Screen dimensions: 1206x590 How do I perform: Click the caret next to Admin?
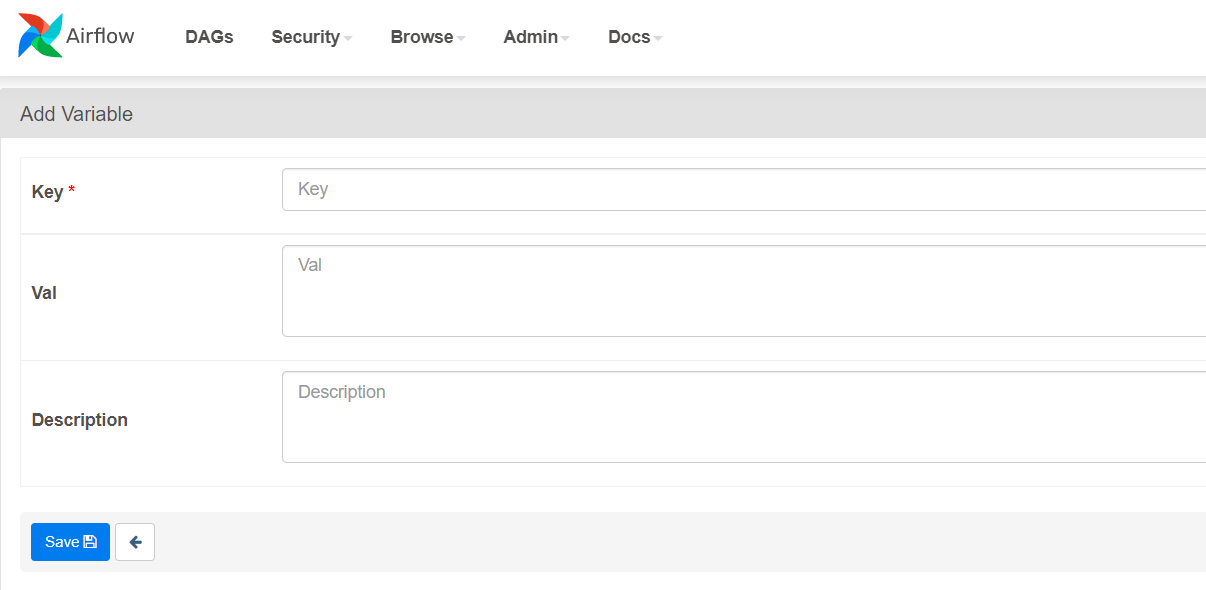(566, 38)
